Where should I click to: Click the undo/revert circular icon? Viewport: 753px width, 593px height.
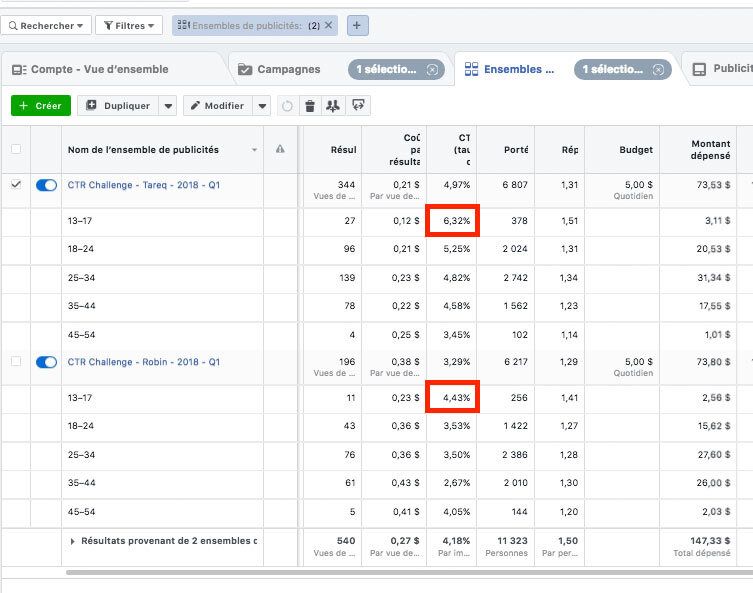288,106
